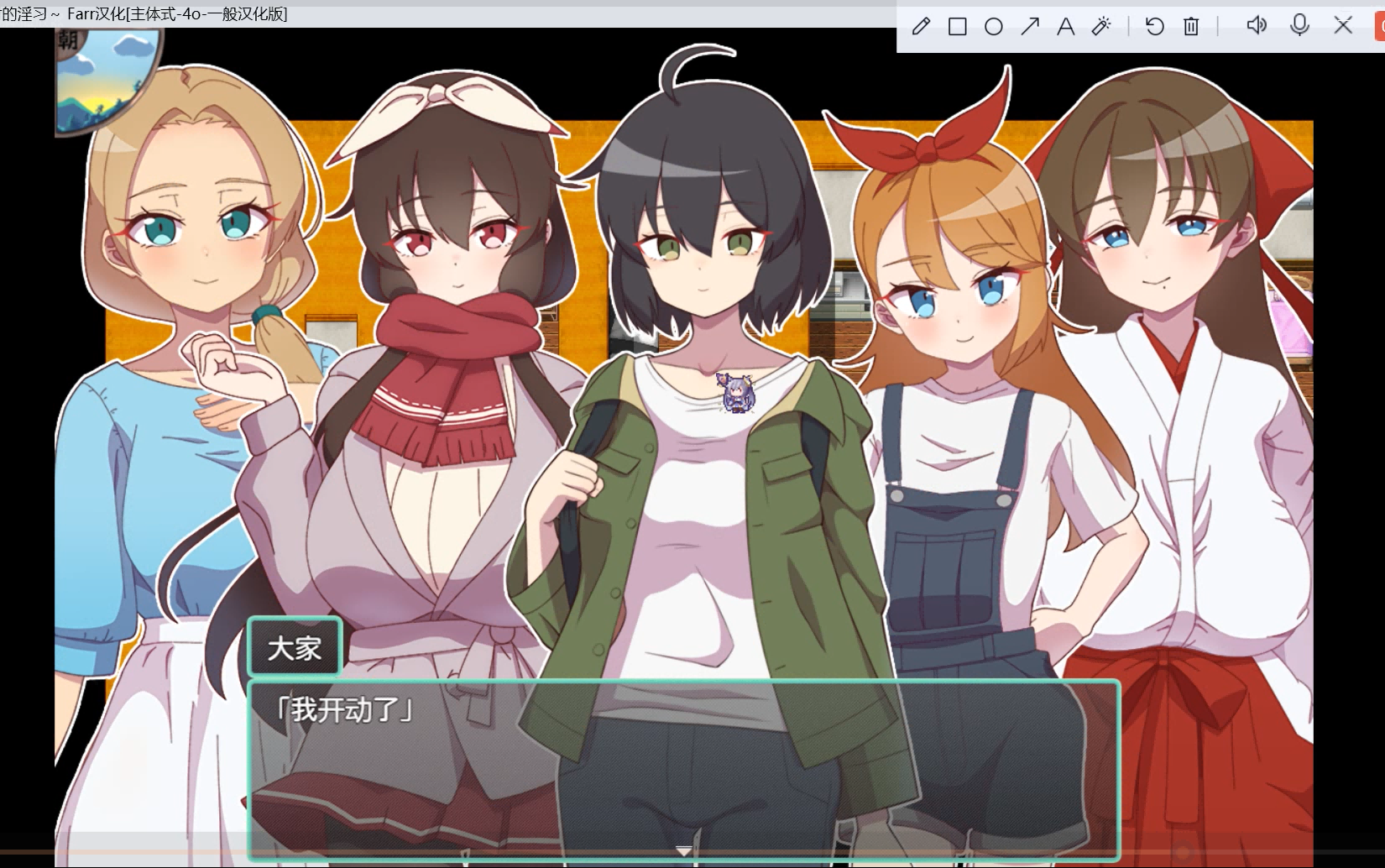Select the rectangle annotation tool
Screen dimensions: 1385x868
957,27
